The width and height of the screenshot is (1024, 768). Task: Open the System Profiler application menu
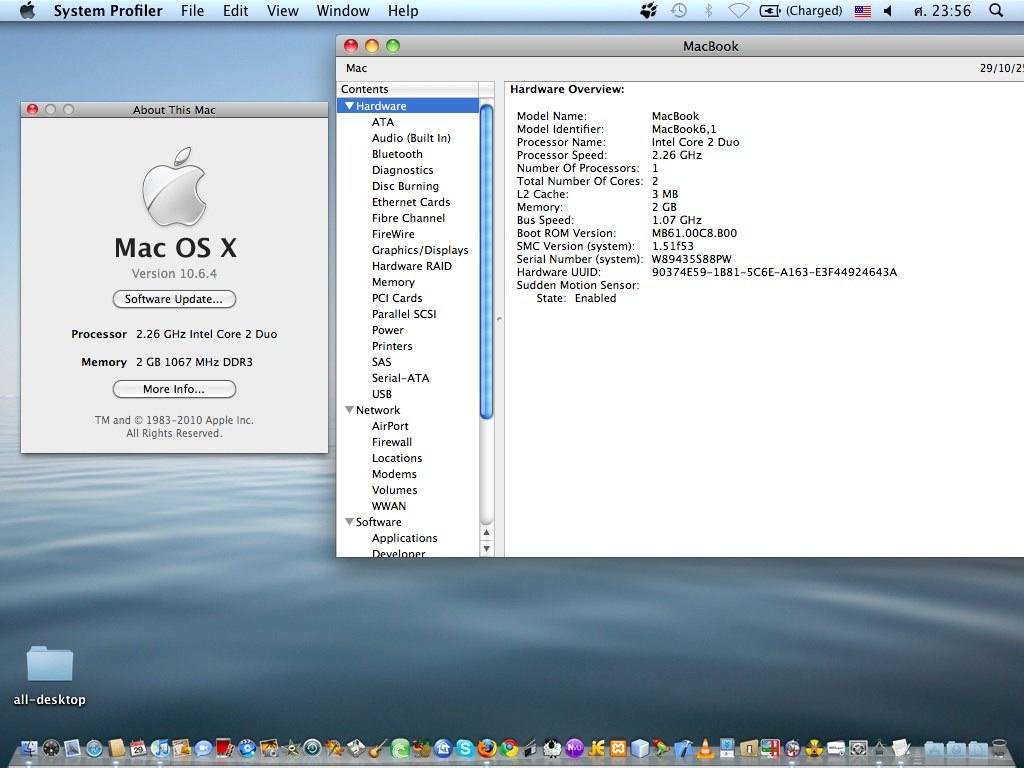pos(108,11)
